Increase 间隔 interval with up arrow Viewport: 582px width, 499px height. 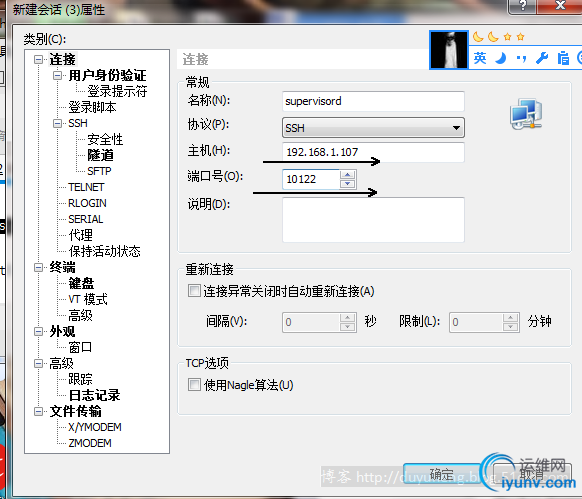[348, 317]
